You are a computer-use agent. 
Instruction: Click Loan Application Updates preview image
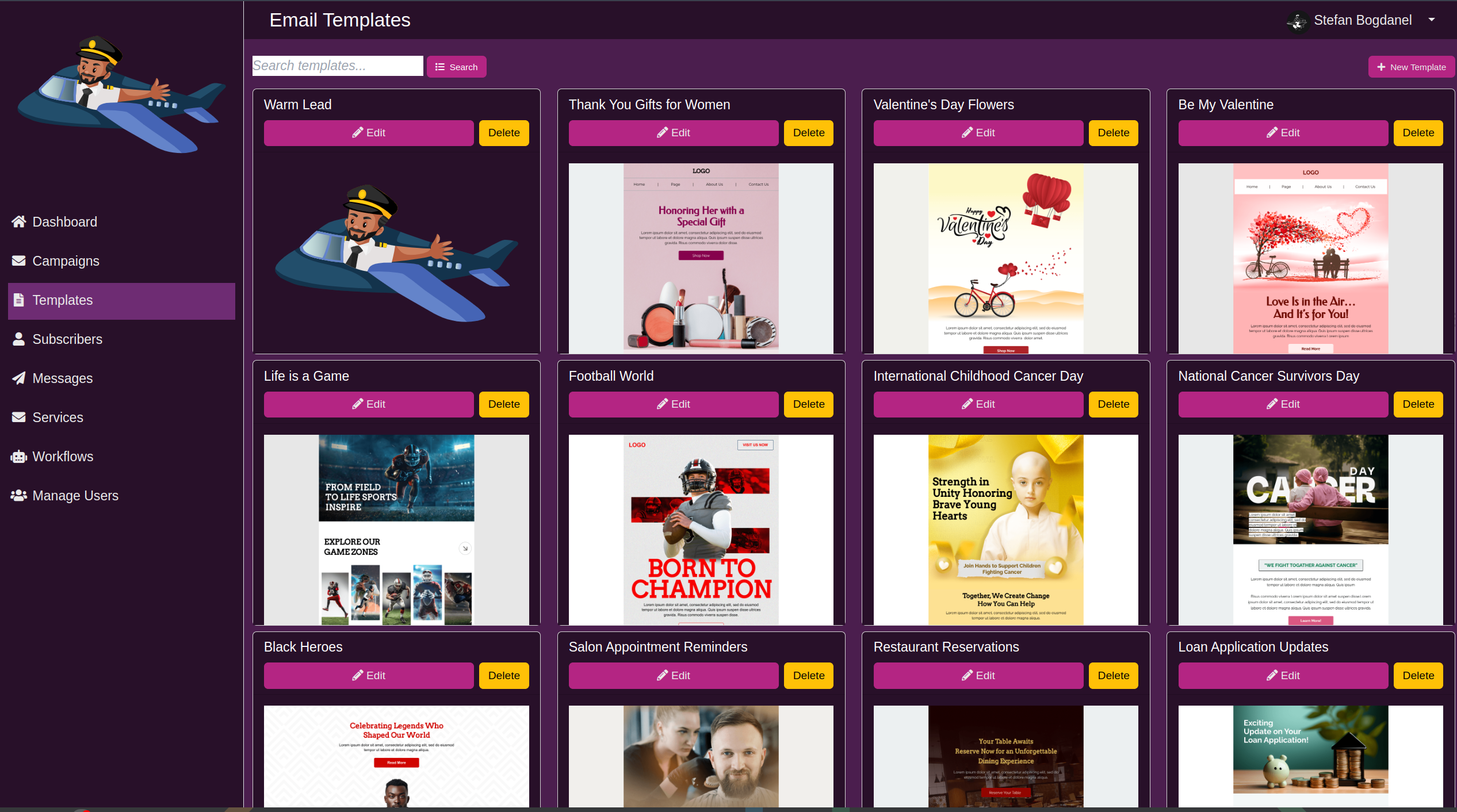tap(1311, 756)
